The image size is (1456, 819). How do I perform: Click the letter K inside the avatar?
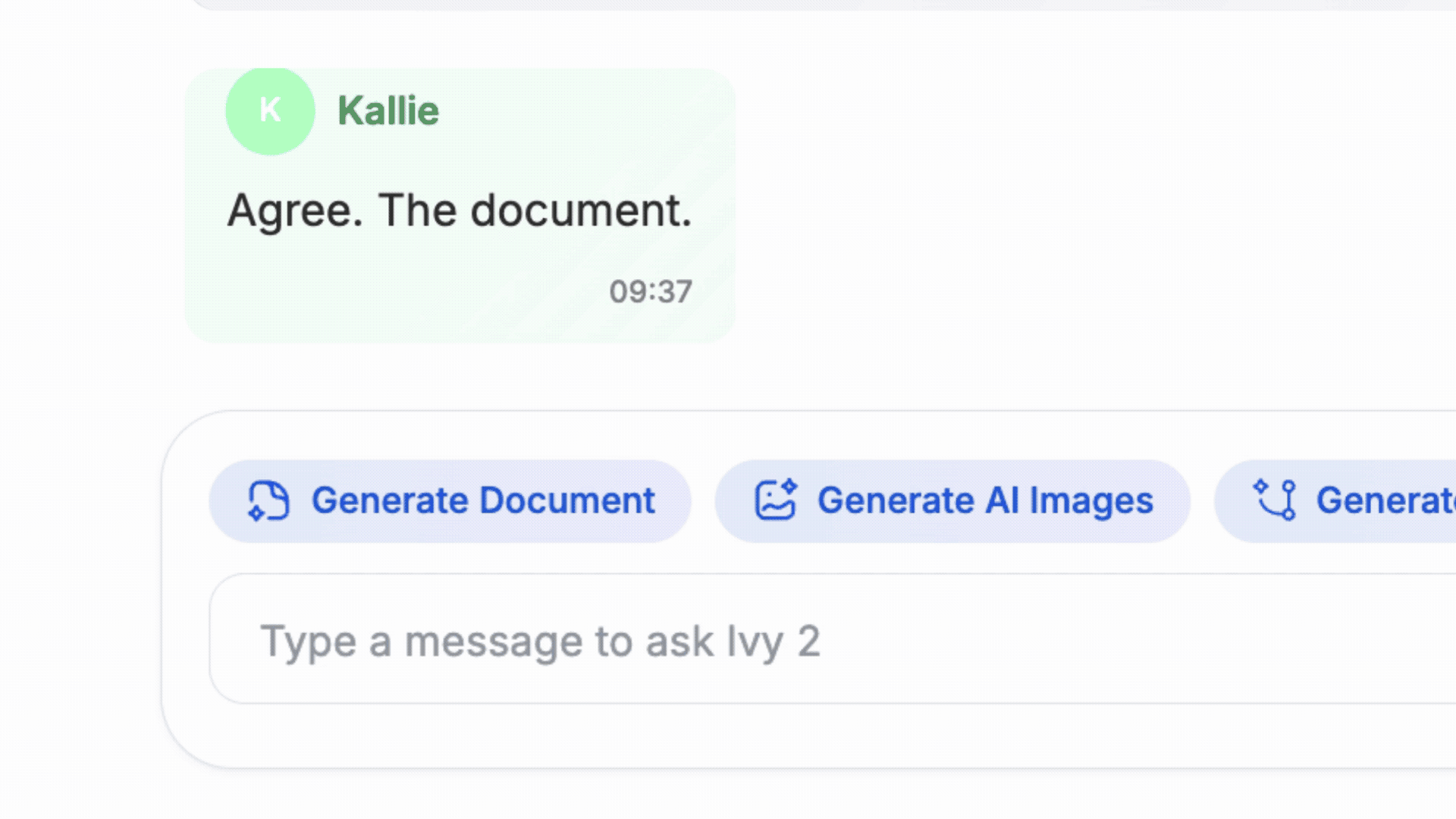click(x=270, y=111)
